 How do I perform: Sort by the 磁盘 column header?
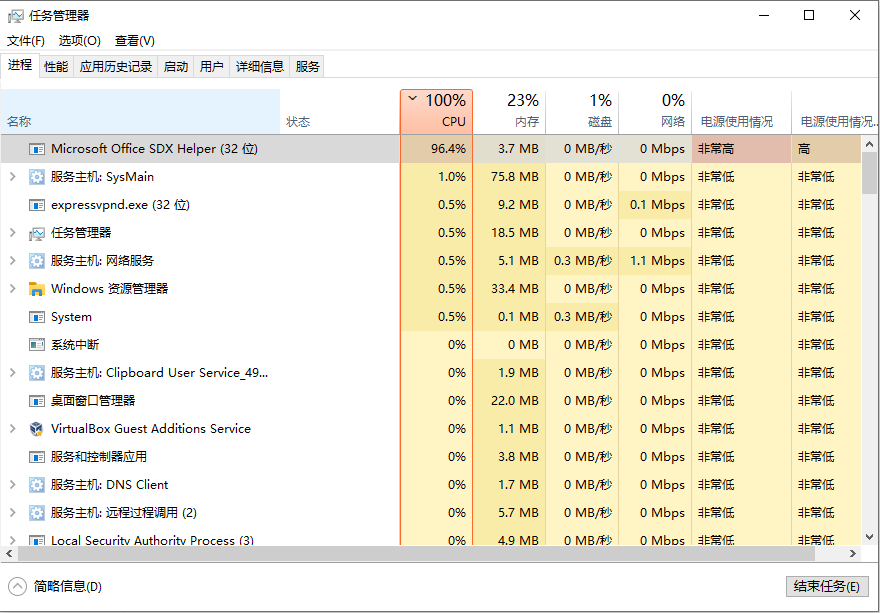click(582, 112)
